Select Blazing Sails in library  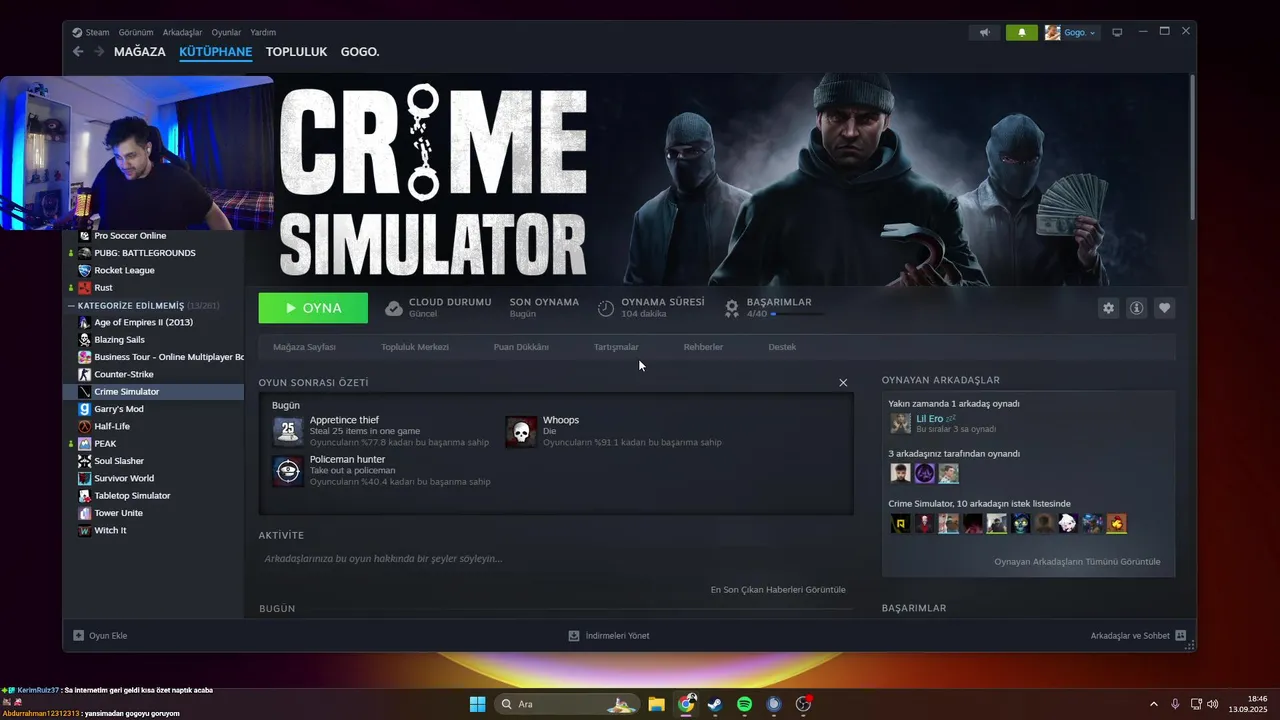pyautogui.click(x=119, y=340)
